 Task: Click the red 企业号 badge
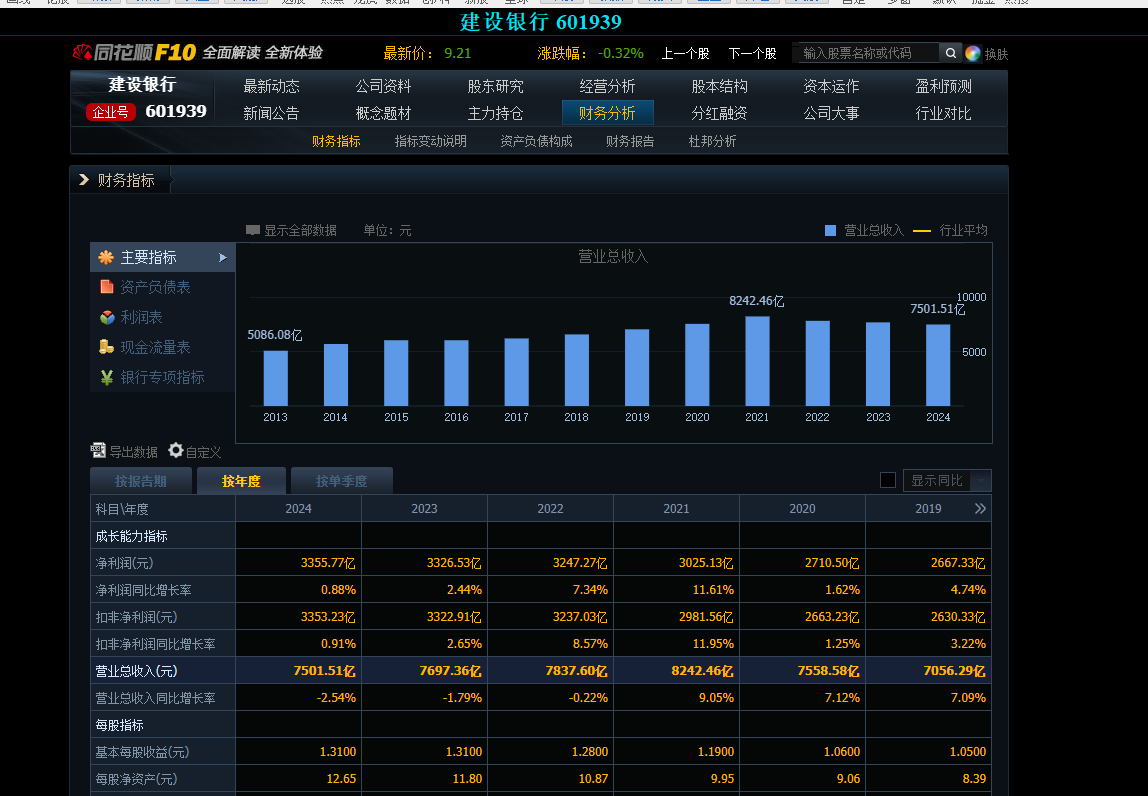111,112
